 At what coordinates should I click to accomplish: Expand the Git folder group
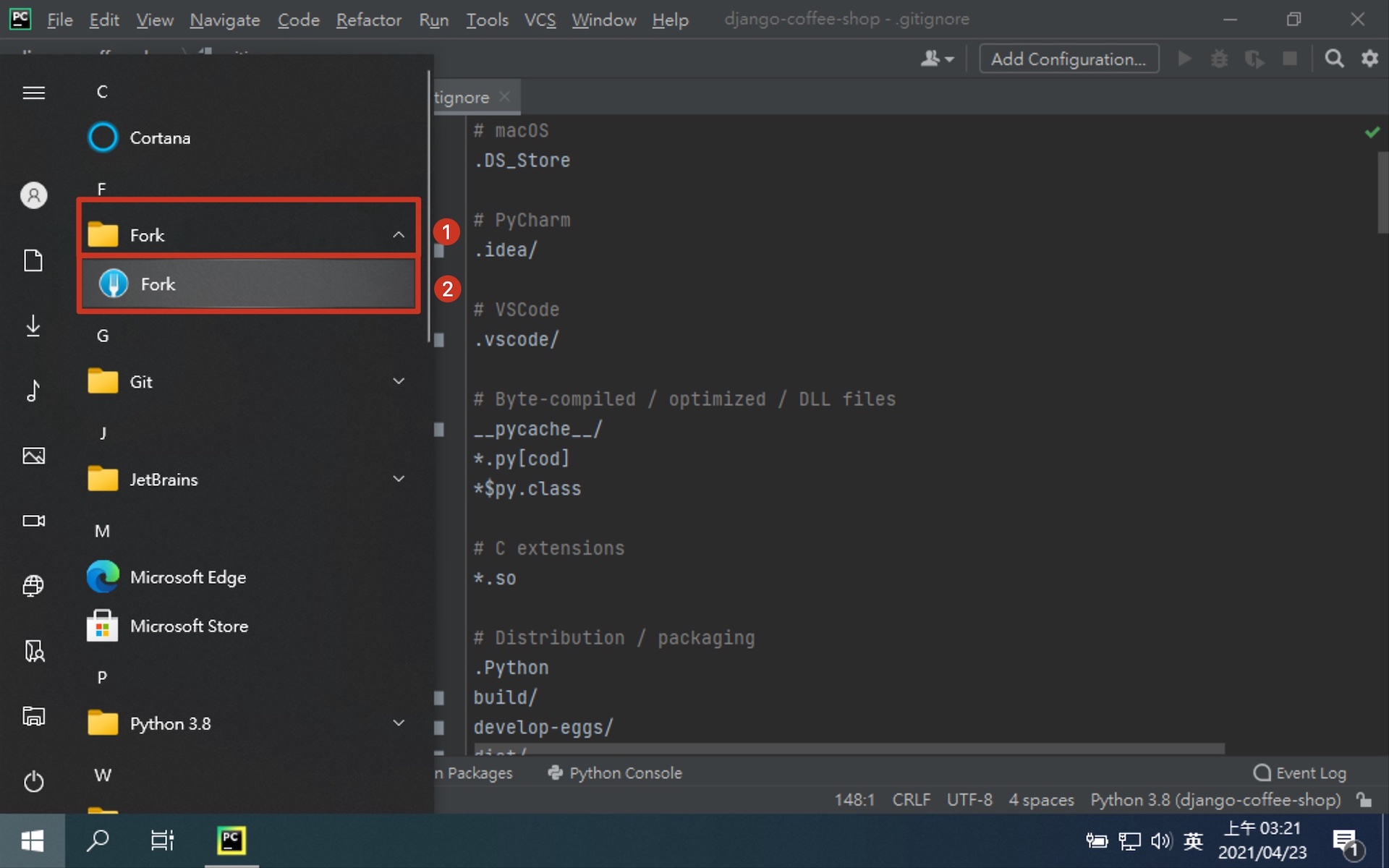(398, 381)
